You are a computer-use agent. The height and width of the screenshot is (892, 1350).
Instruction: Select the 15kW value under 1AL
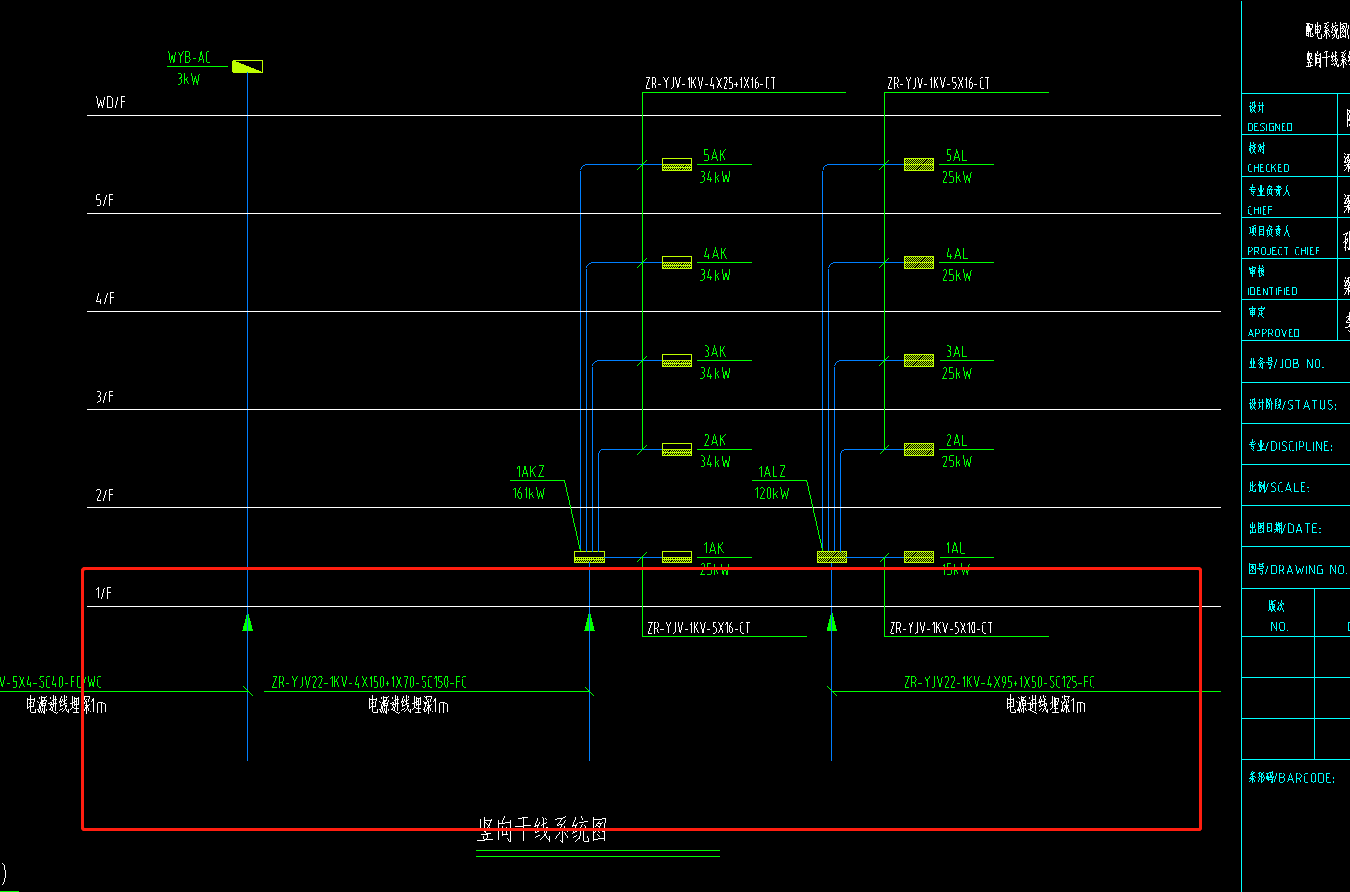(956, 570)
